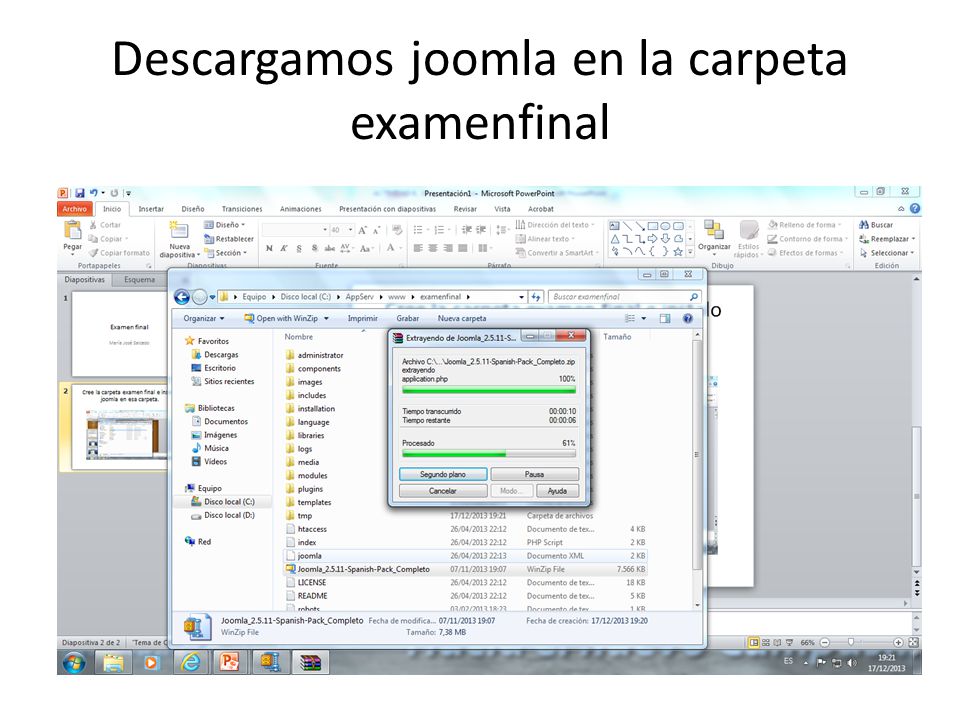
Task: Open the Open with WinZip dropdown arrow
Action: pyautogui.click(x=326, y=319)
